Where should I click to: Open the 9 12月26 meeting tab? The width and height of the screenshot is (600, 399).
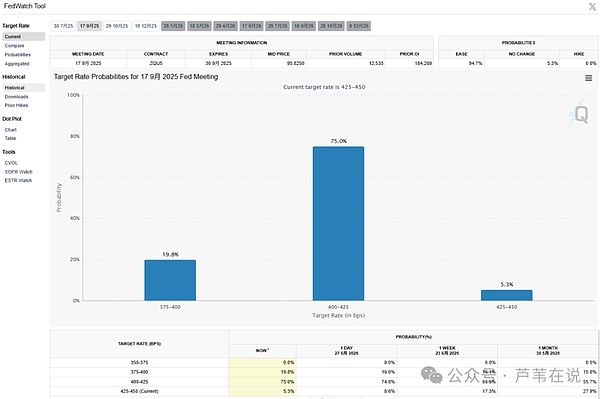point(359,26)
